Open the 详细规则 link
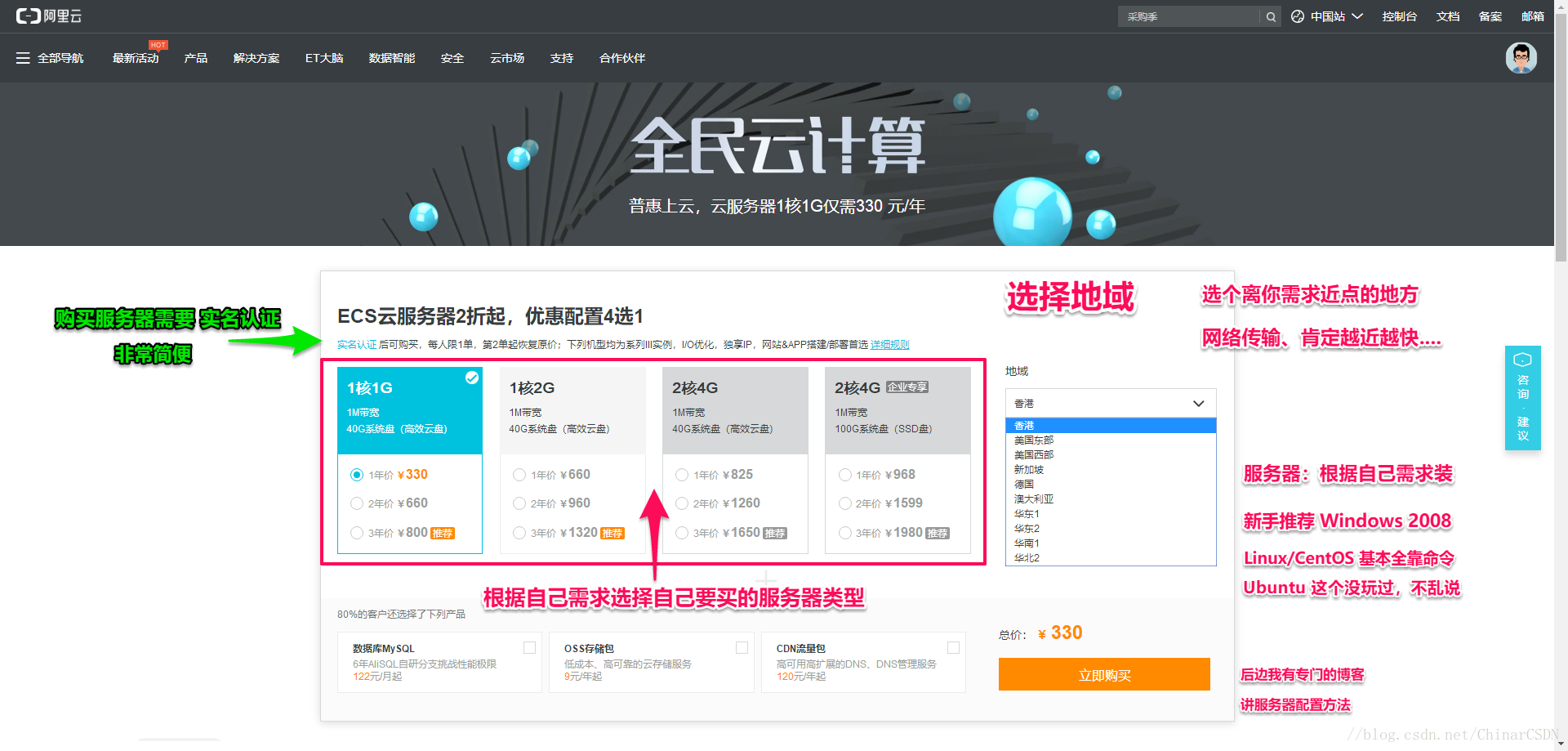 [890, 345]
